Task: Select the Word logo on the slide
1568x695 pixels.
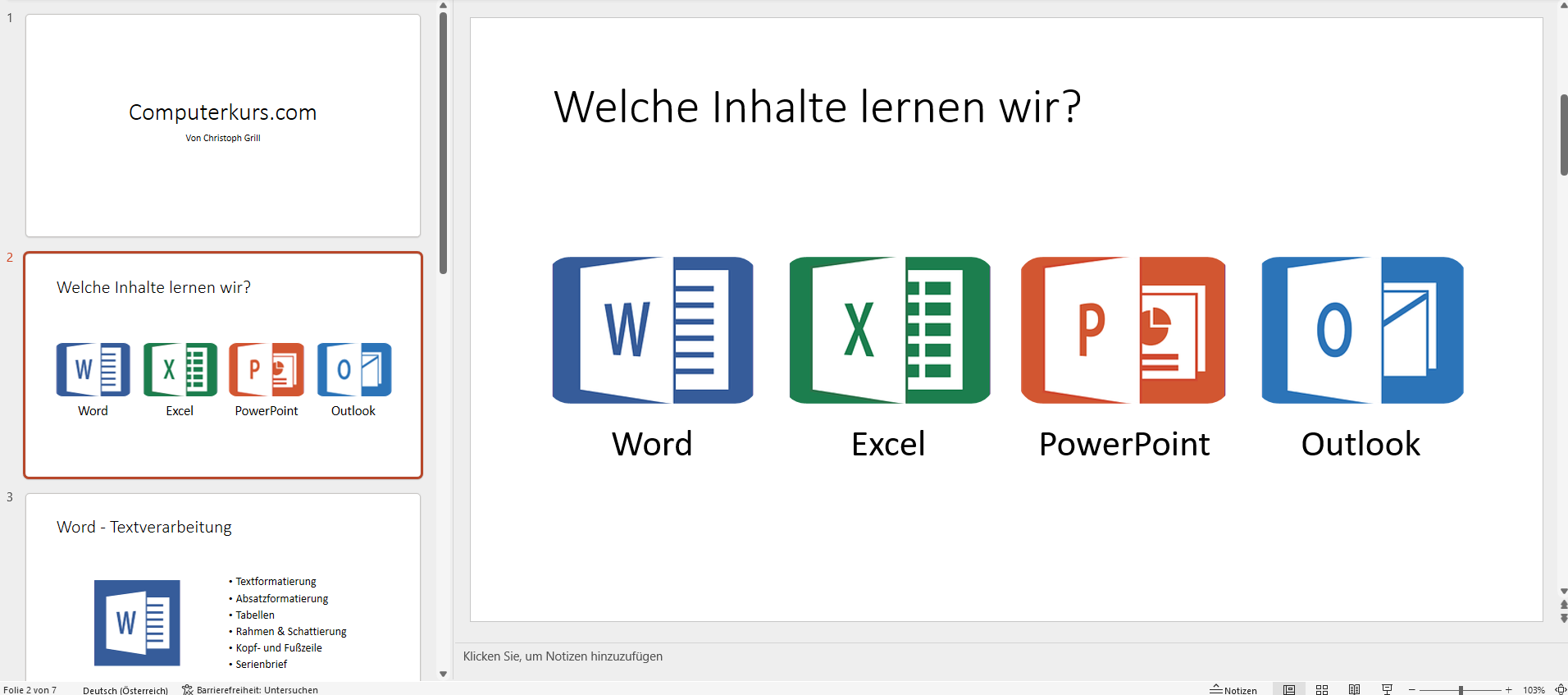Action: pos(653,330)
